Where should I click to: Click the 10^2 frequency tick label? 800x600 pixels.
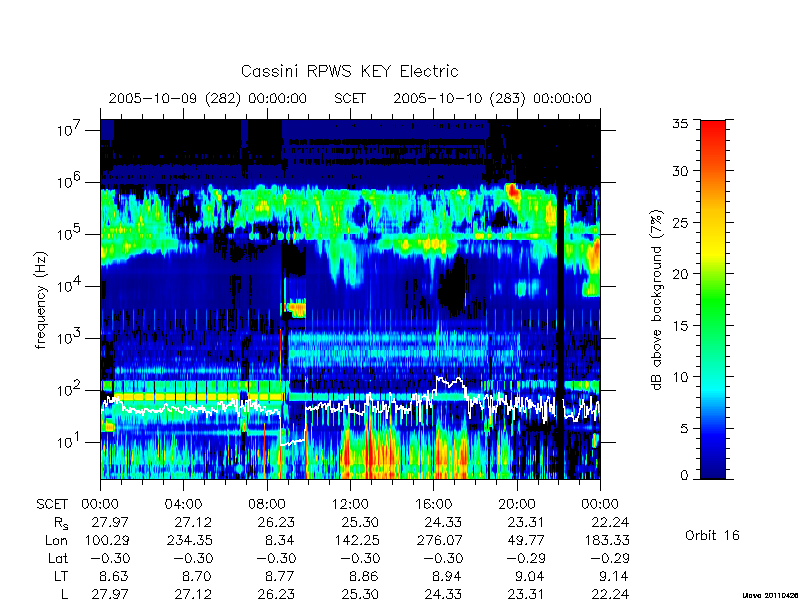click(70, 389)
